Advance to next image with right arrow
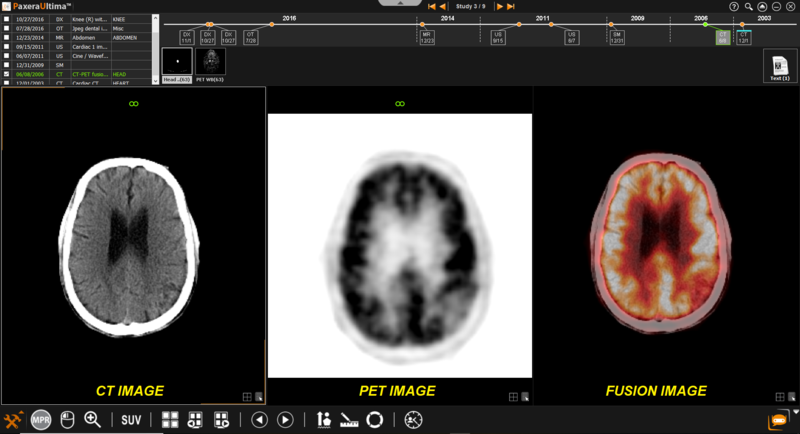Image resolution: width=800 pixels, height=434 pixels. tap(285, 420)
